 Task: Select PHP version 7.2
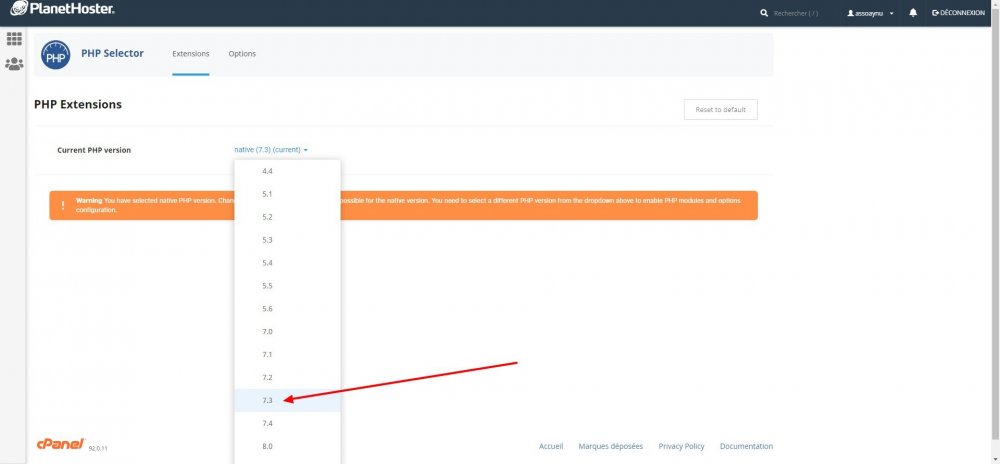[287, 377]
